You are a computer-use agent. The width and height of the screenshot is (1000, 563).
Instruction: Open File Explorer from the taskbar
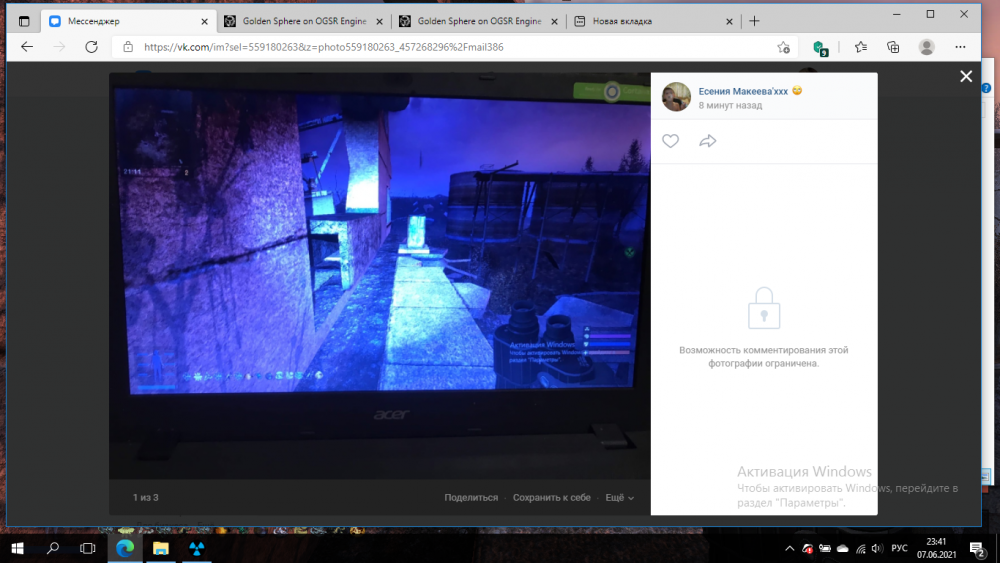point(160,548)
